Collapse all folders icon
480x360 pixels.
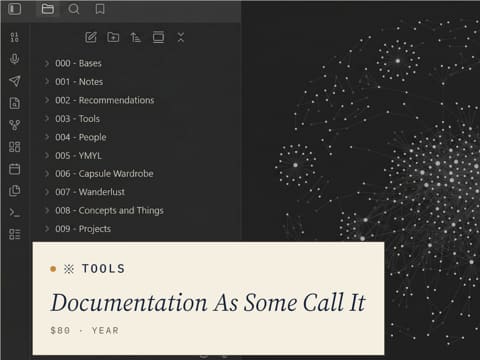(181, 37)
